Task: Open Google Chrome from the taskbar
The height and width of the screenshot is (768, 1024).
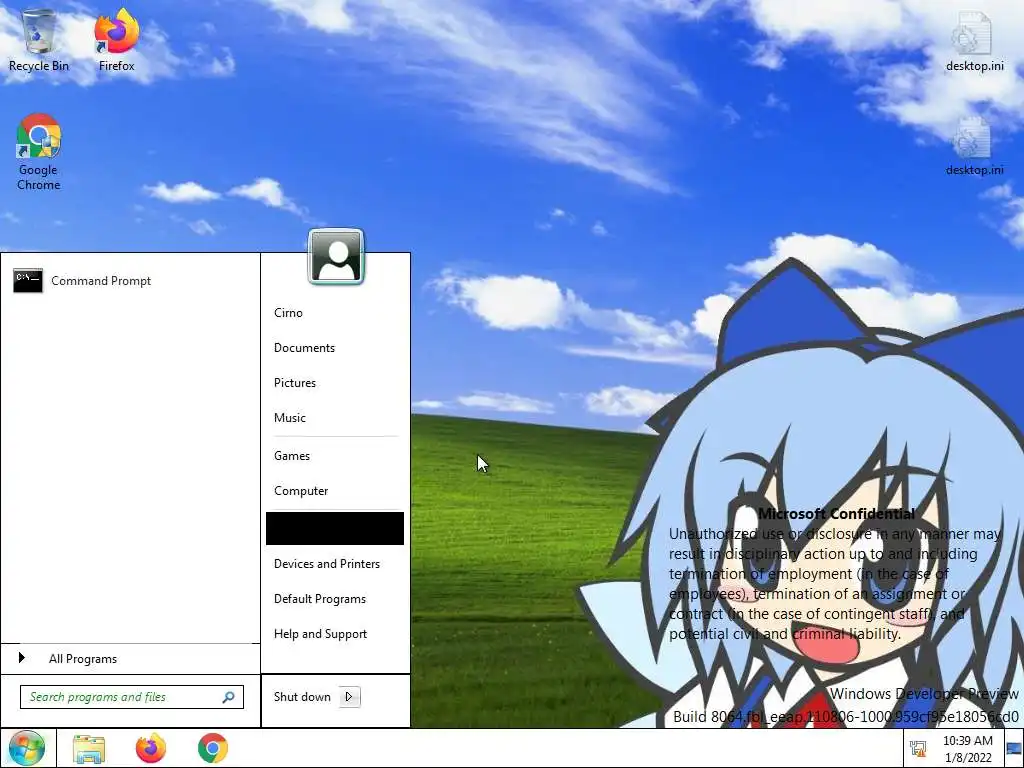Action: [213, 748]
